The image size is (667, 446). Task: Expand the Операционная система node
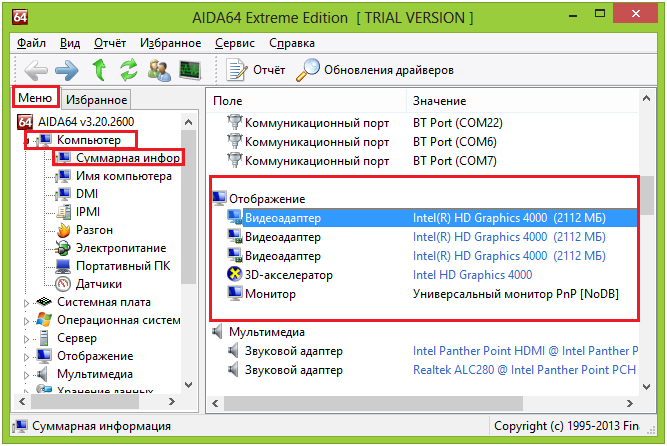[x=26, y=321]
